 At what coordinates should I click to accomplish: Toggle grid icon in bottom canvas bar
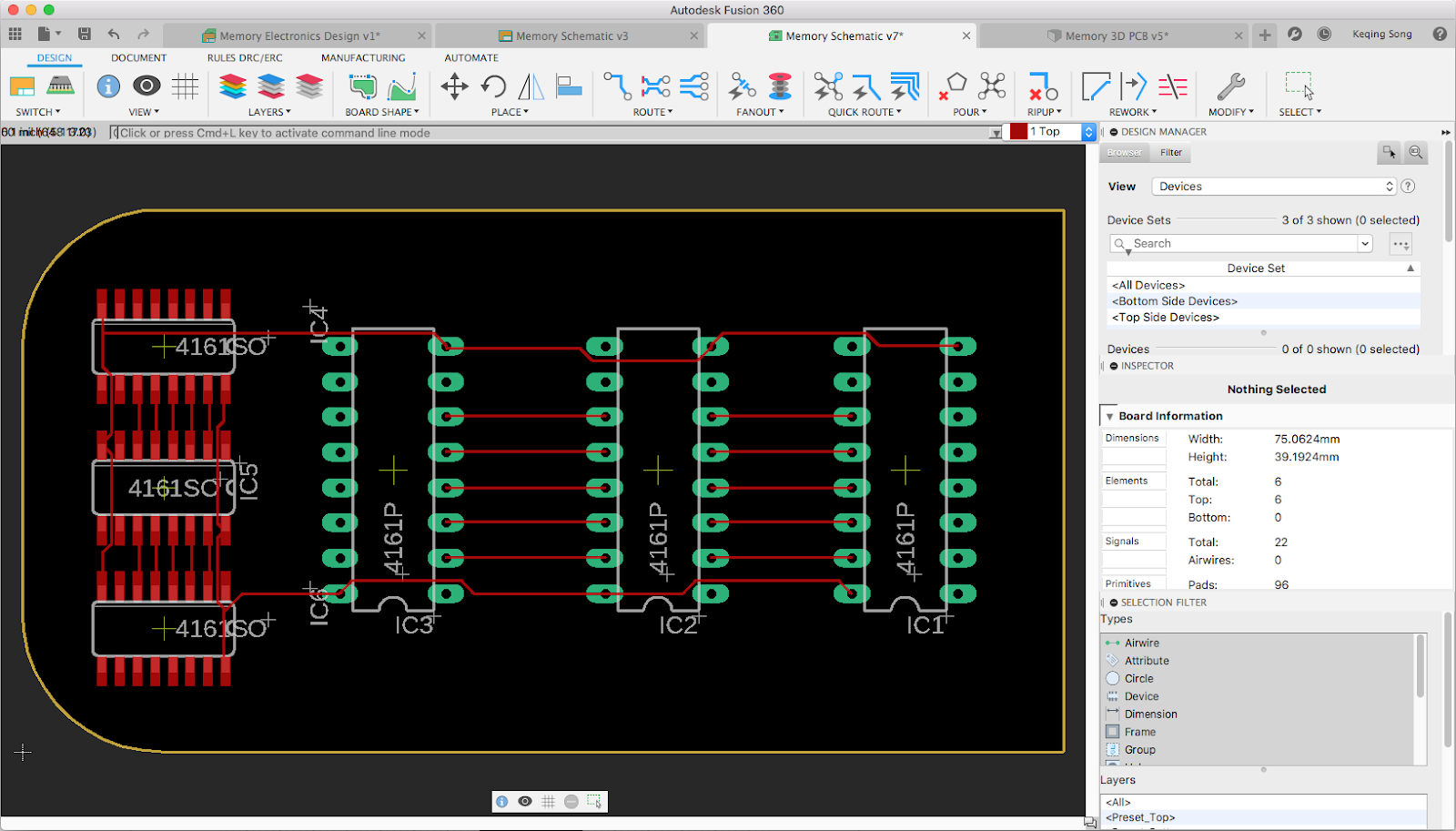point(548,802)
